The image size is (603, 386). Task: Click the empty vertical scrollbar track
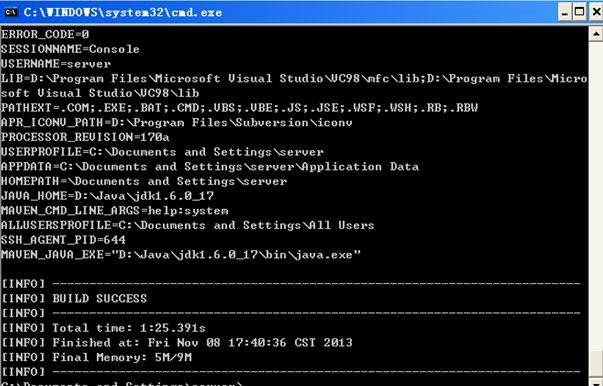[596, 196]
